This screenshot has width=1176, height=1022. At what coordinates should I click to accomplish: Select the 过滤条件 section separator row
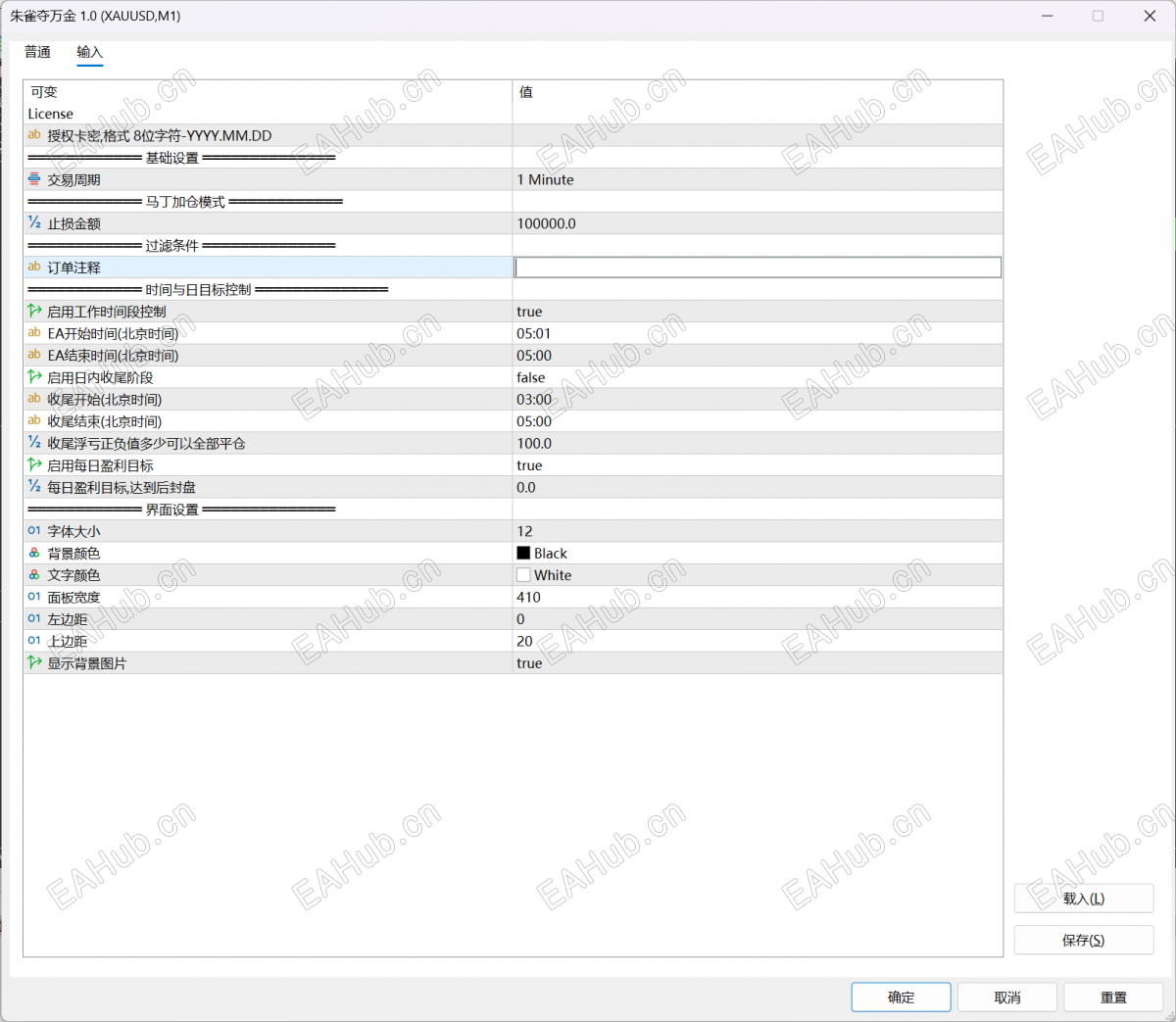pos(513,246)
